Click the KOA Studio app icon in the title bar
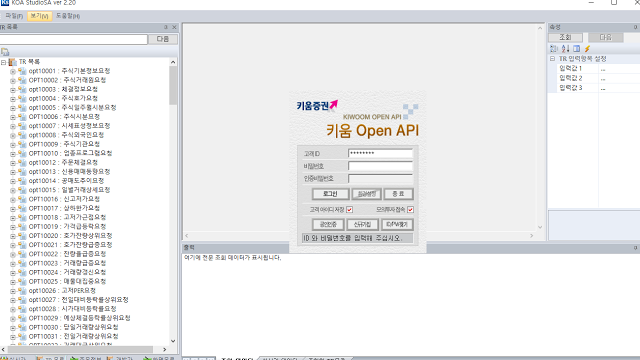 click(4, 2)
